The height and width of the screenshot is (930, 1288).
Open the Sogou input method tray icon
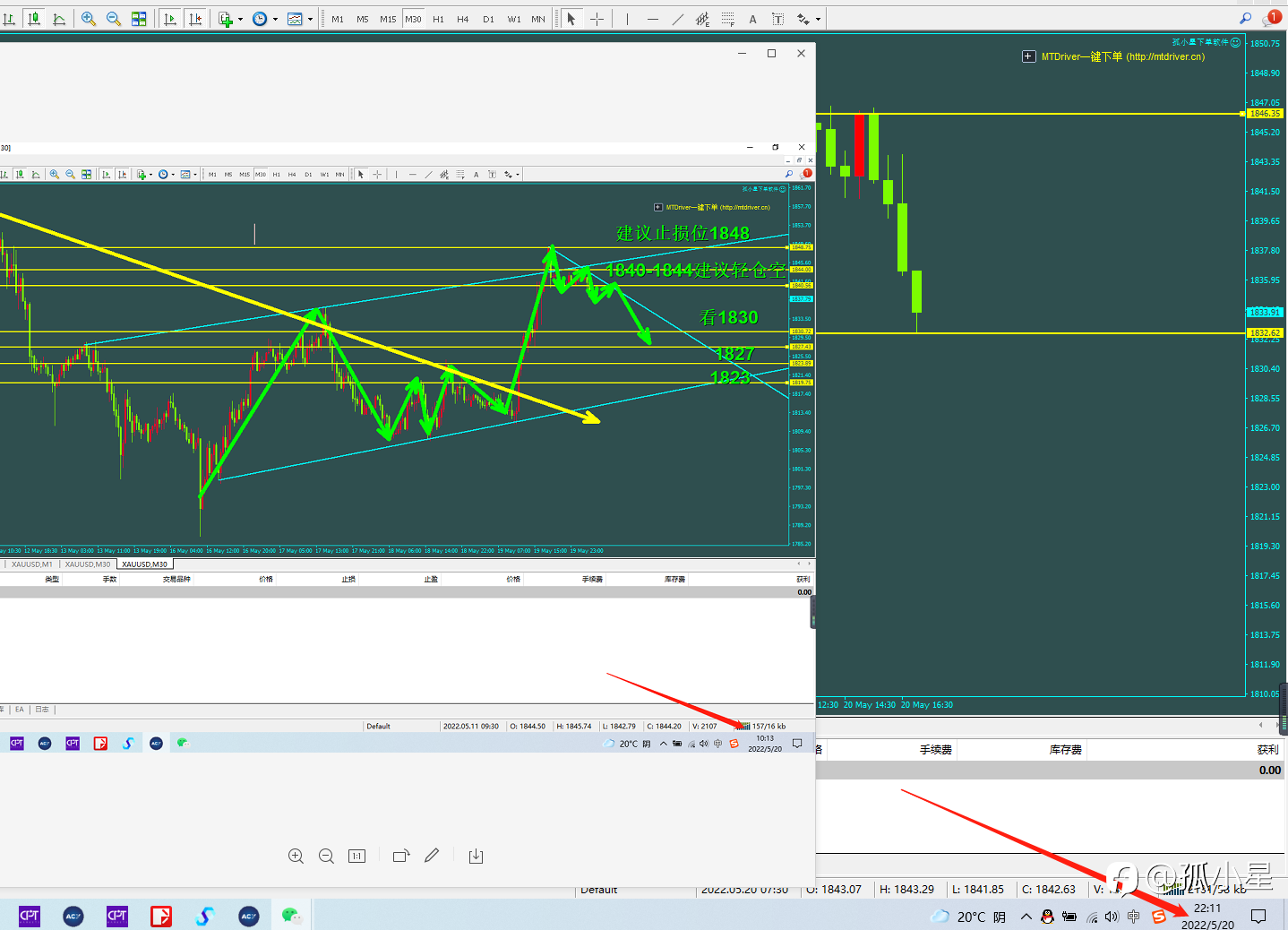(1159, 917)
